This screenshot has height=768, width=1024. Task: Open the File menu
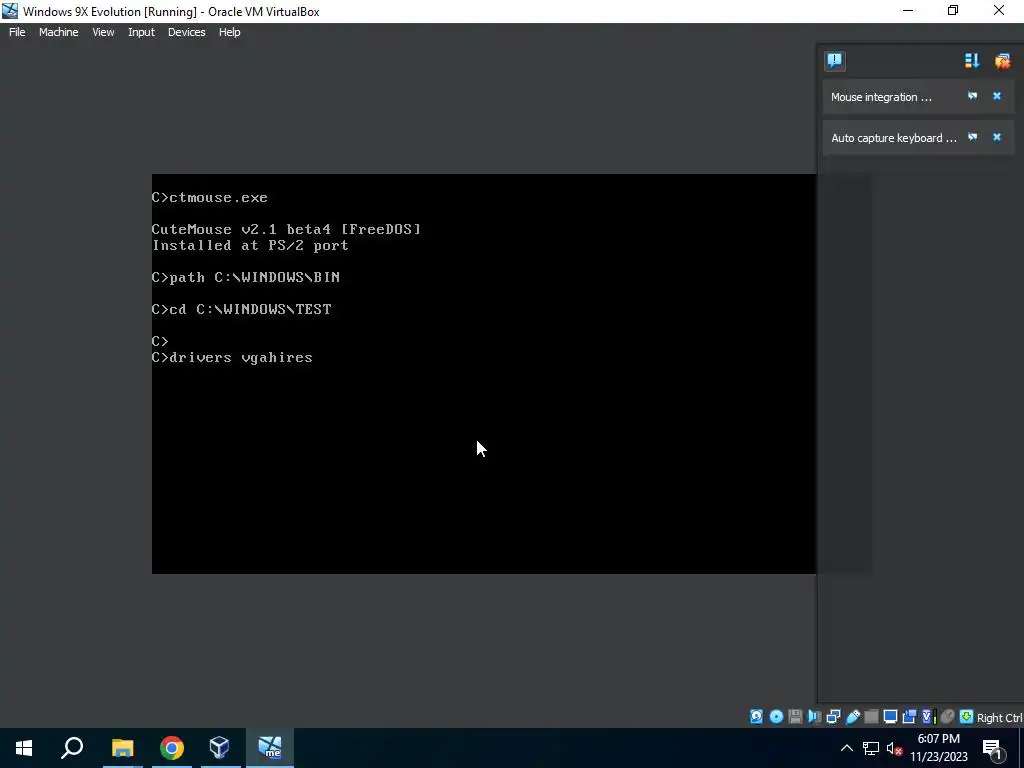[17, 32]
